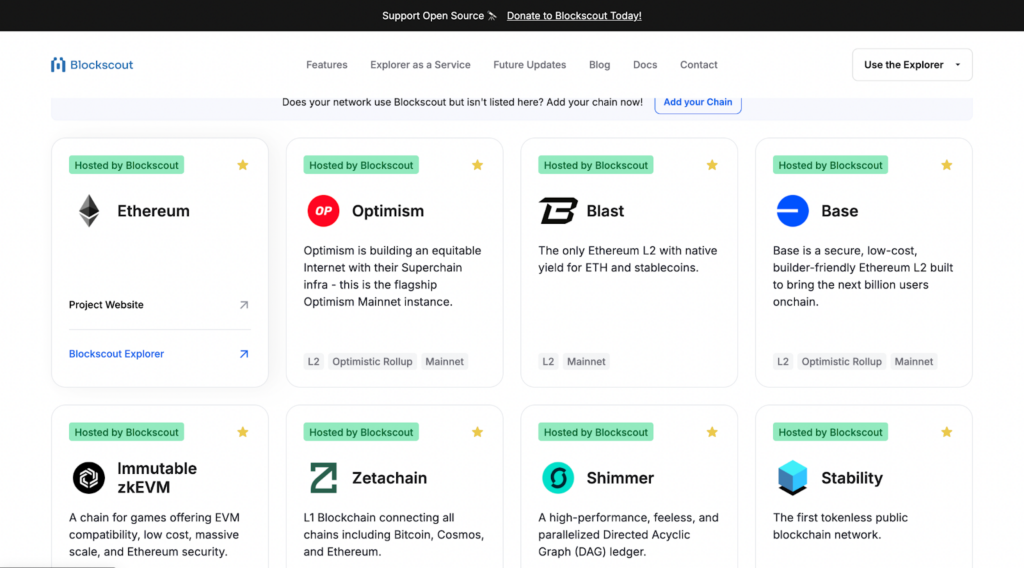This screenshot has height=568, width=1024.
Task: Click the Ethereum diamond logo
Action: coord(89,211)
